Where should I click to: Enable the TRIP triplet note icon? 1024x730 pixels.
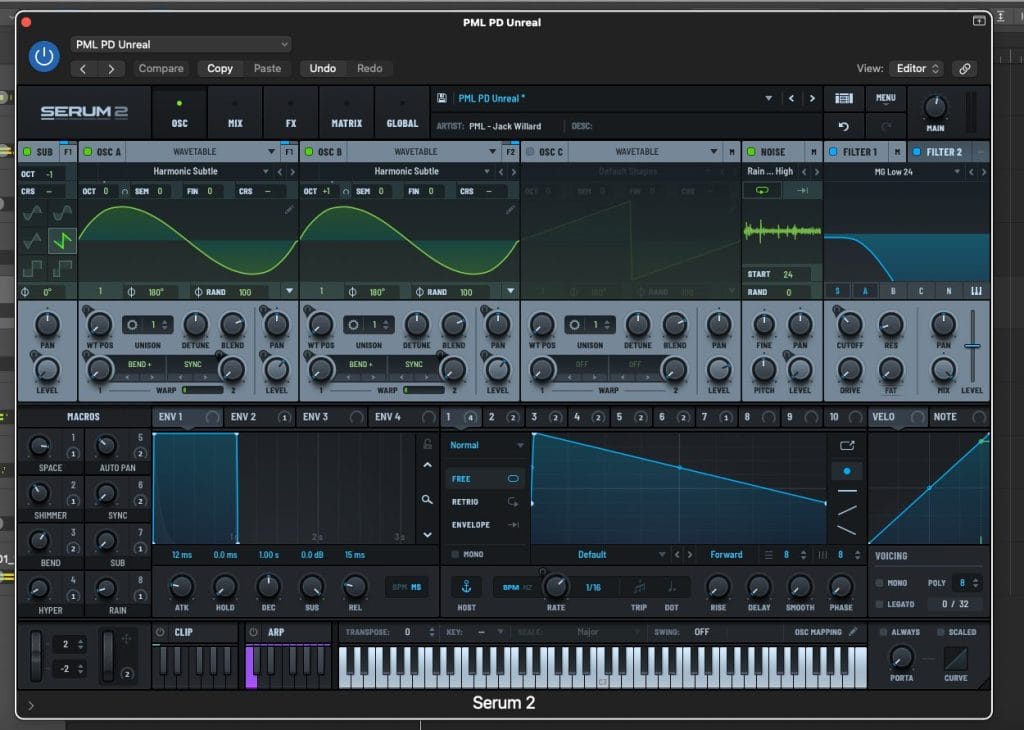pos(639,587)
